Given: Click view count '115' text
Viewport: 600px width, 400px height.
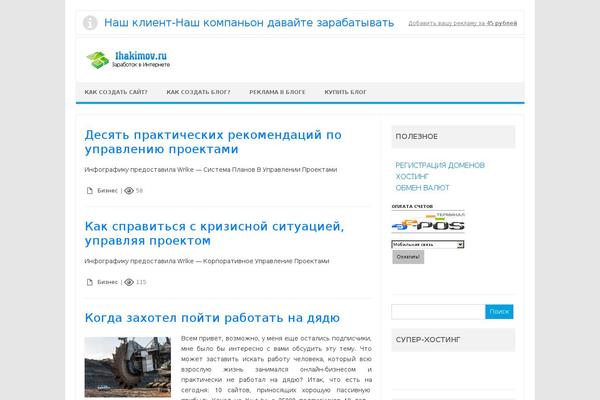Looking at the screenshot, I should (x=141, y=282).
